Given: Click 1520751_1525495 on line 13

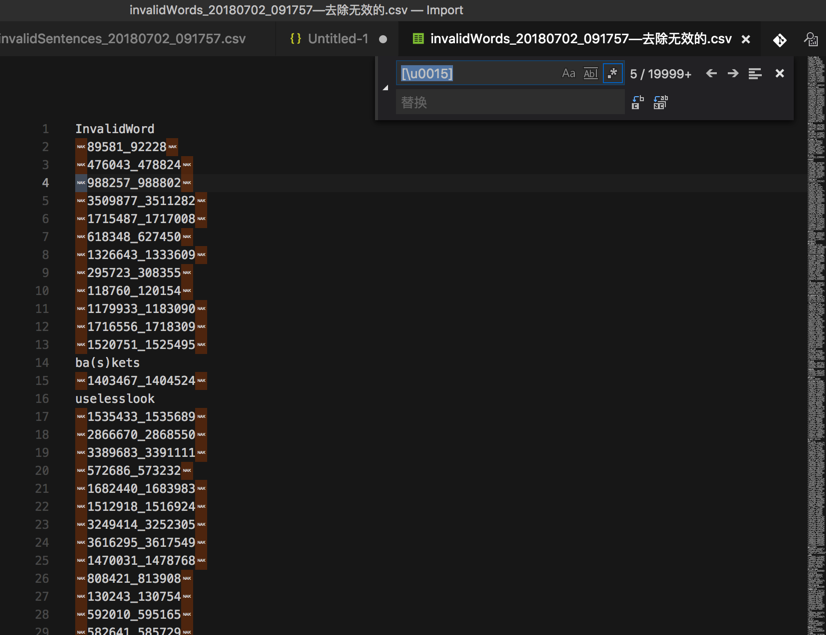Looking at the screenshot, I should pyautogui.click(x=141, y=344).
